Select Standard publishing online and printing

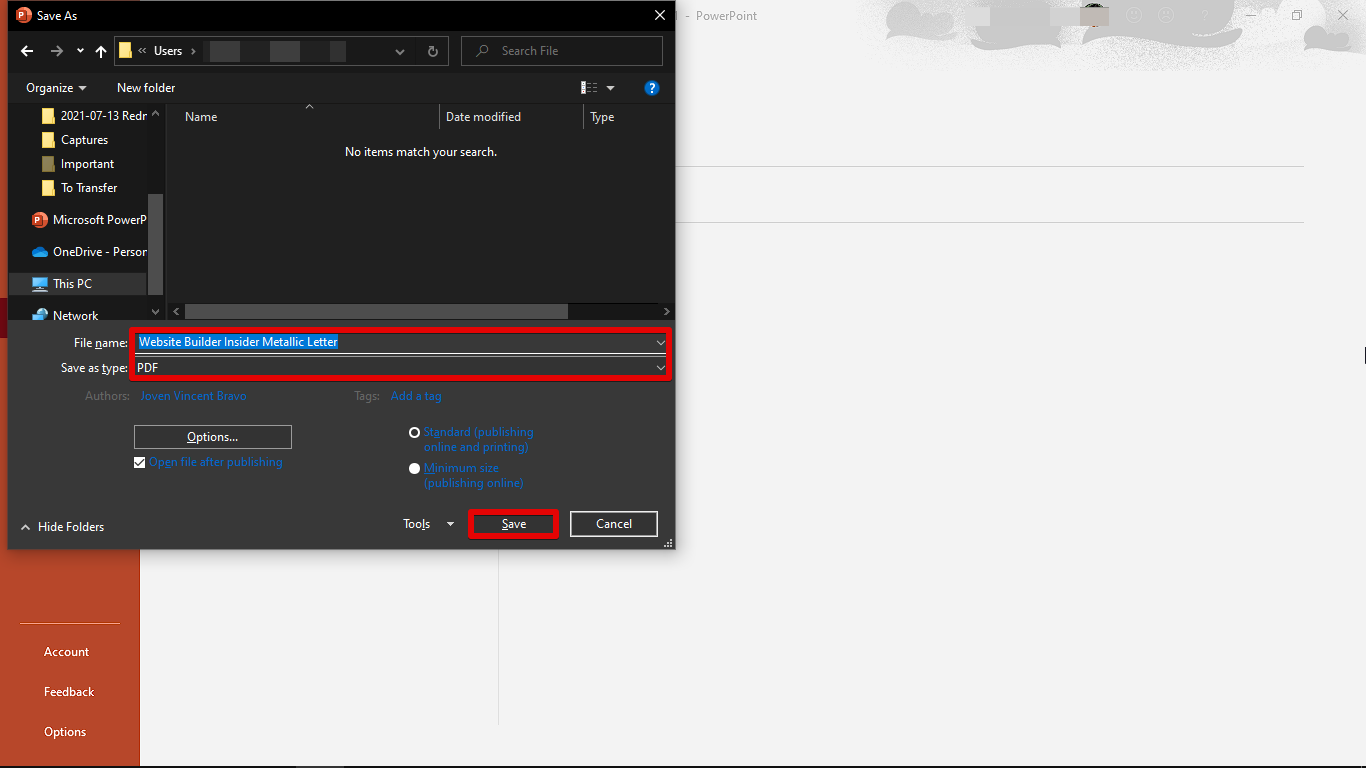click(x=414, y=432)
